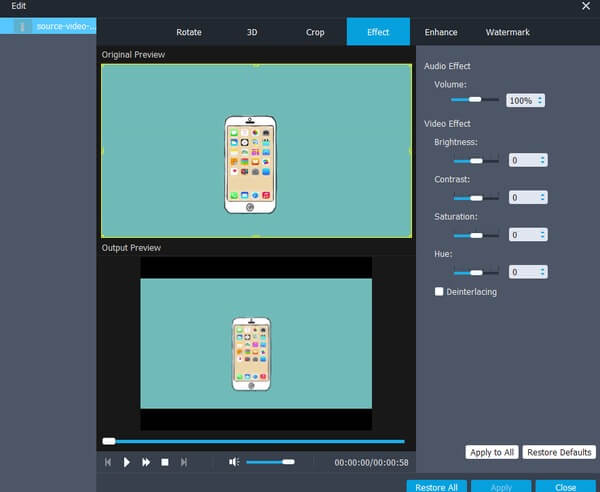The height and width of the screenshot is (492, 600).
Task: Click the fast forward icon
Action: click(x=146, y=462)
